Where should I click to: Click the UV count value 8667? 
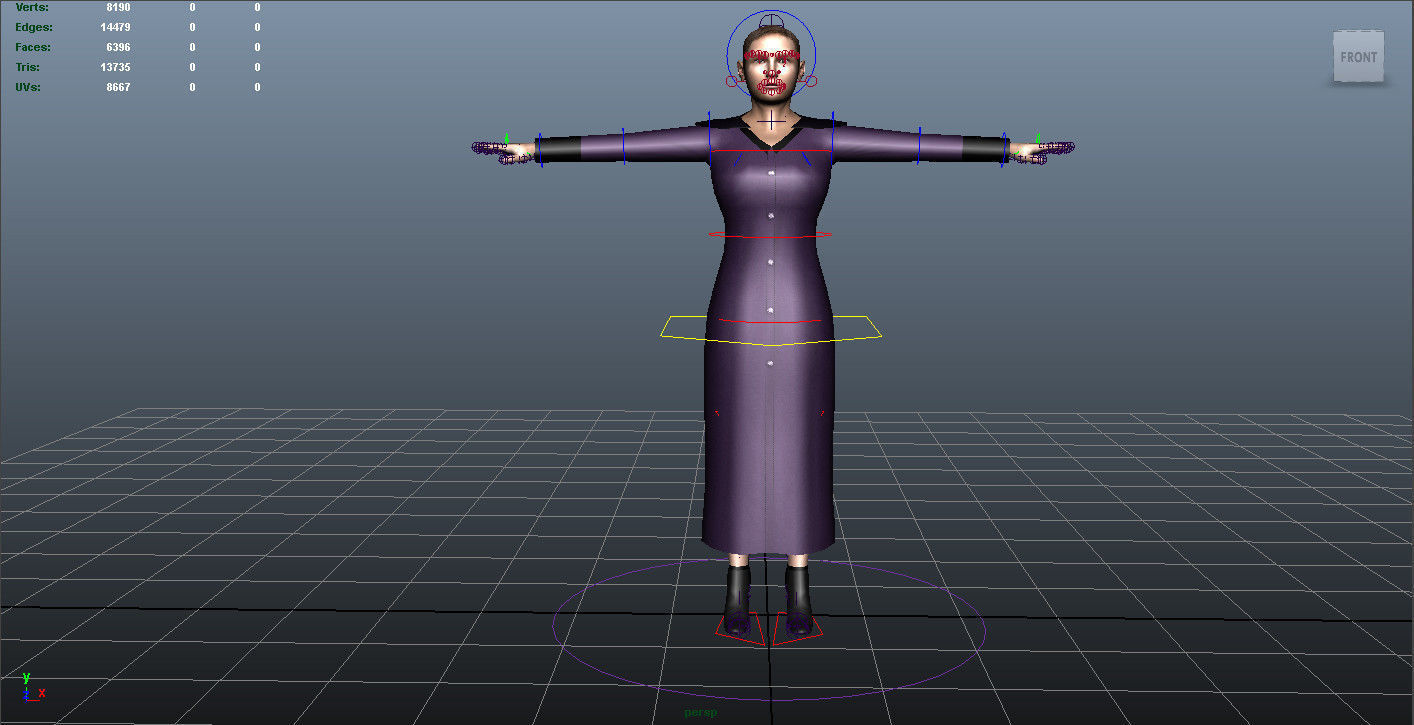tap(118, 87)
